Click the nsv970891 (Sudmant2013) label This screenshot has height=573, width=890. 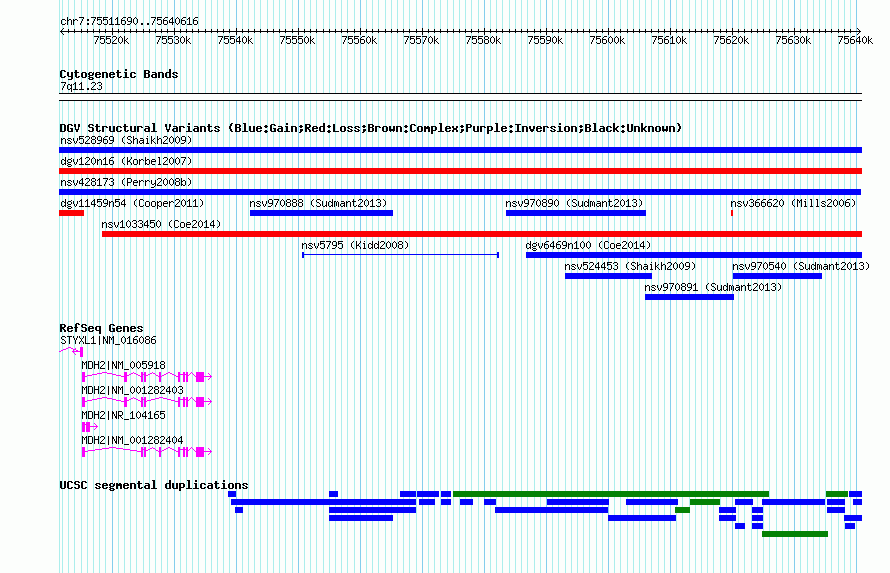pyautogui.click(x=713, y=287)
